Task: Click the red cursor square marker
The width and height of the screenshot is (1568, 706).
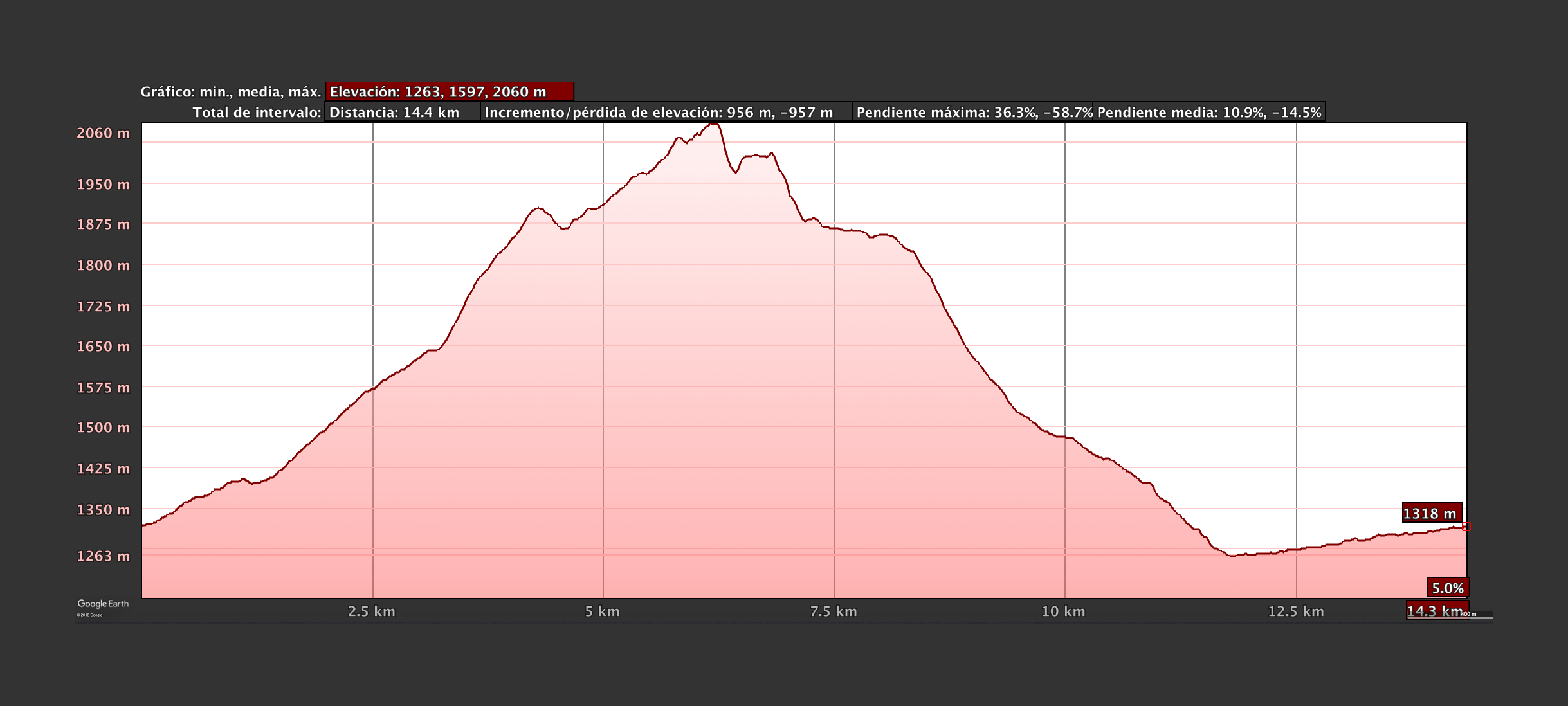Action: 1466,527
